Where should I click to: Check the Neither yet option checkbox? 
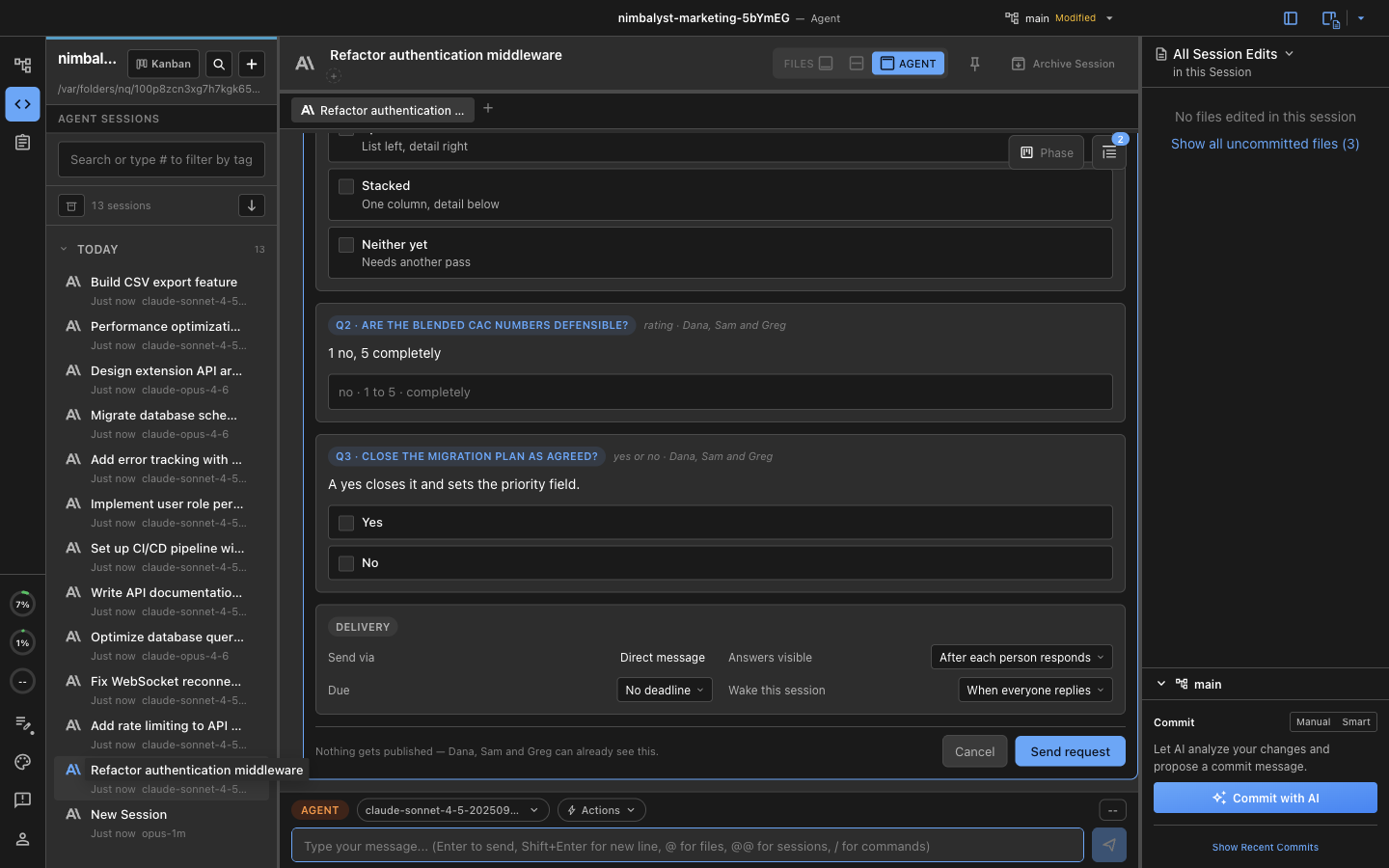[x=346, y=245]
